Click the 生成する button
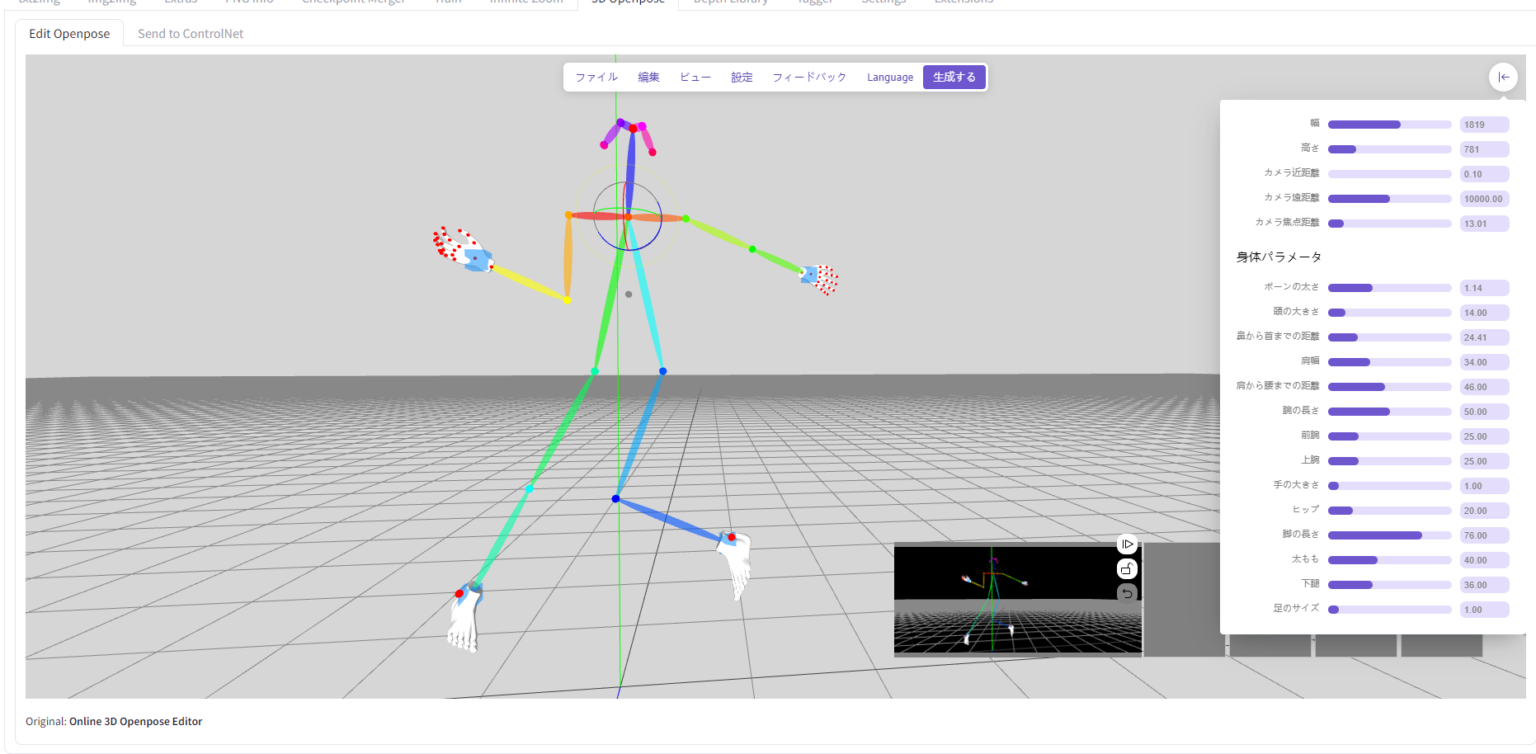 [954, 76]
